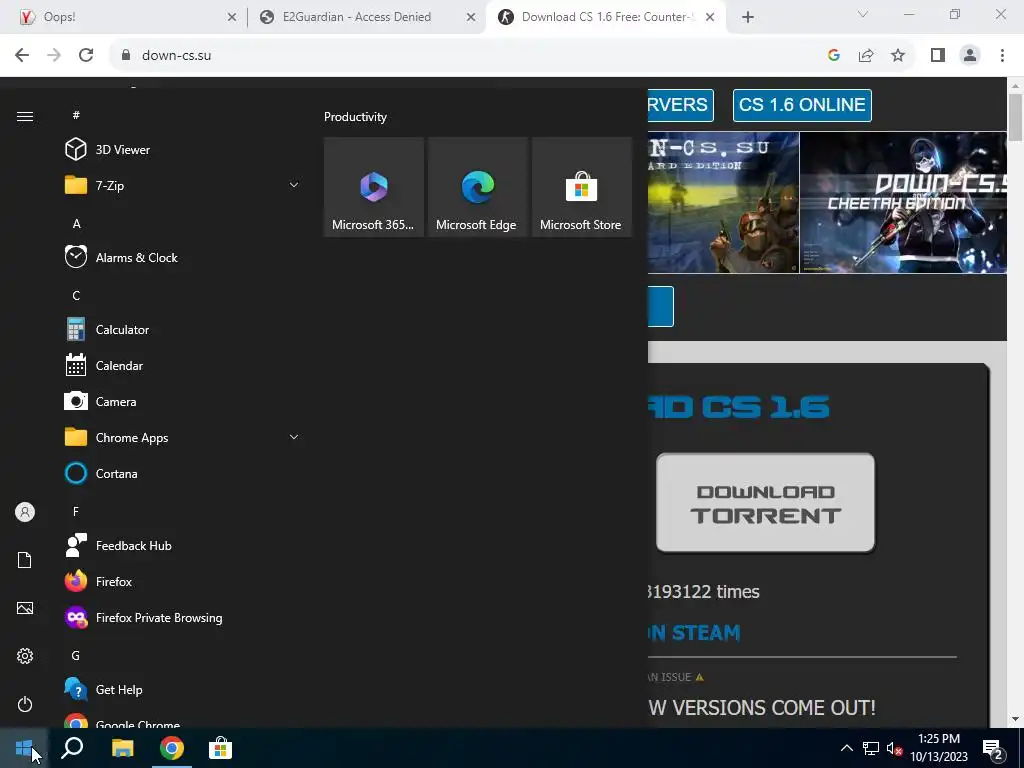Click the partially visible SERVERS button
Screen dimensions: 1024x768
point(680,105)
